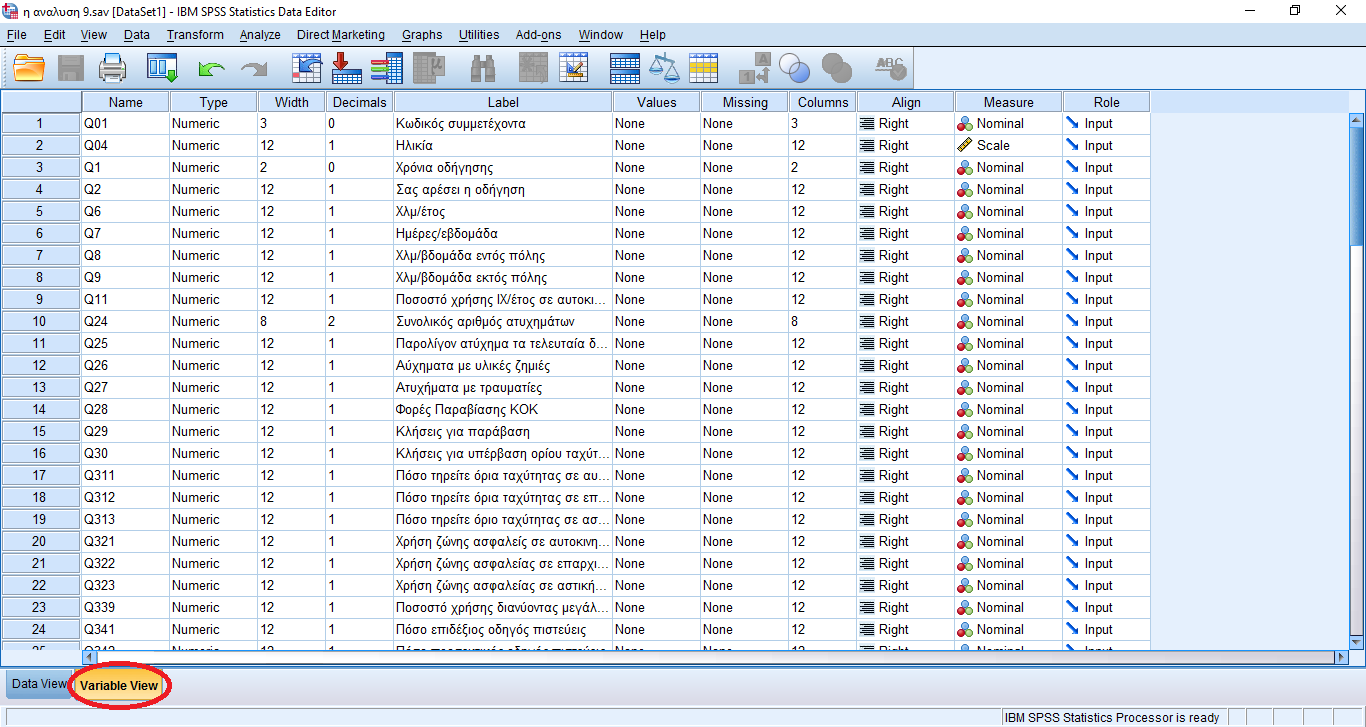Click the vertical scrollbar down arrow

point(1357,642)
